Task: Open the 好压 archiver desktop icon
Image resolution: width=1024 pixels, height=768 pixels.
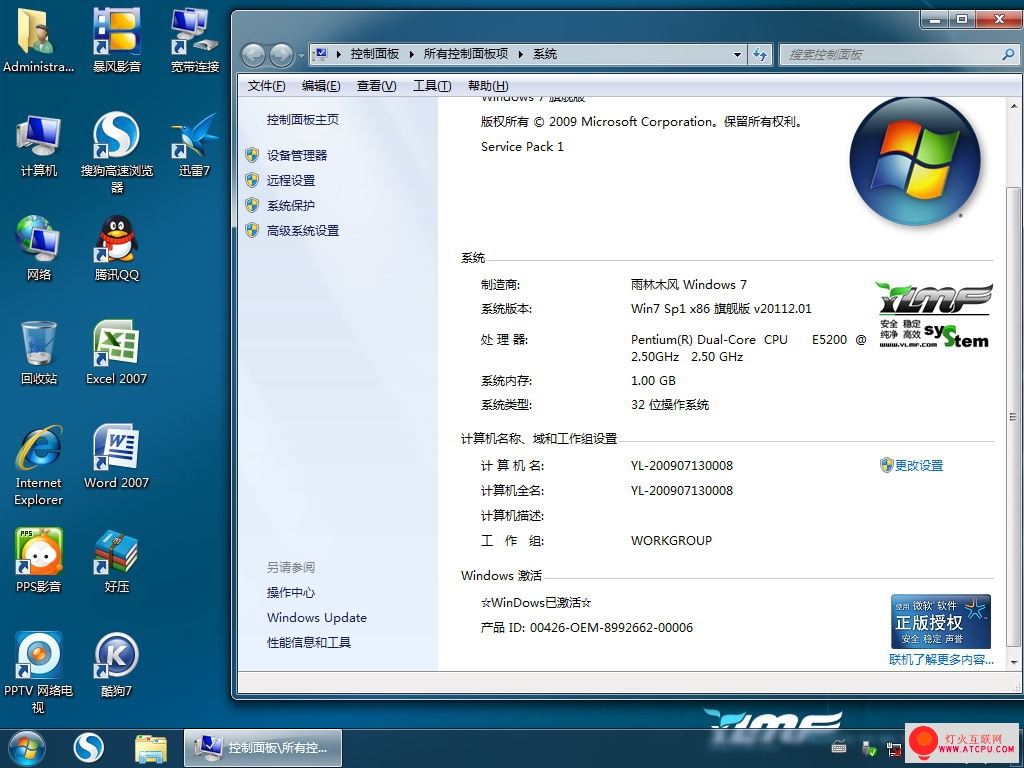Action: pyautogui.click(x=116, y=560)
